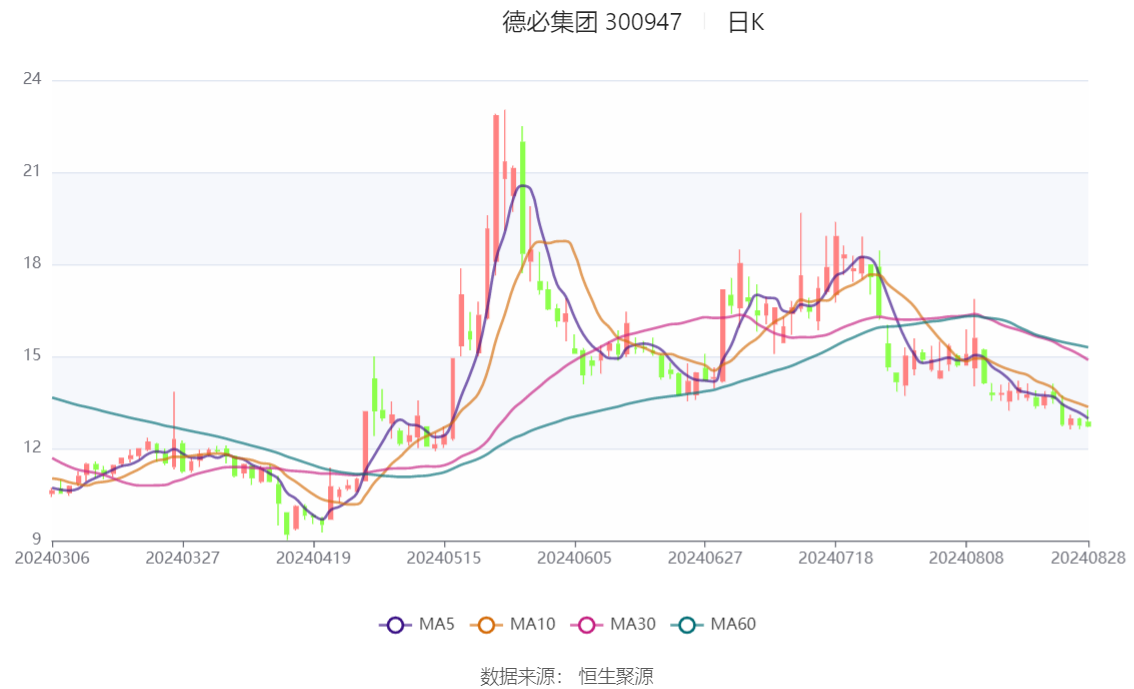The width and height of the screenshot is (1134, 689).
Task: Click y-axis value 15
Action: pyautogui.click(x=32, y=355)
